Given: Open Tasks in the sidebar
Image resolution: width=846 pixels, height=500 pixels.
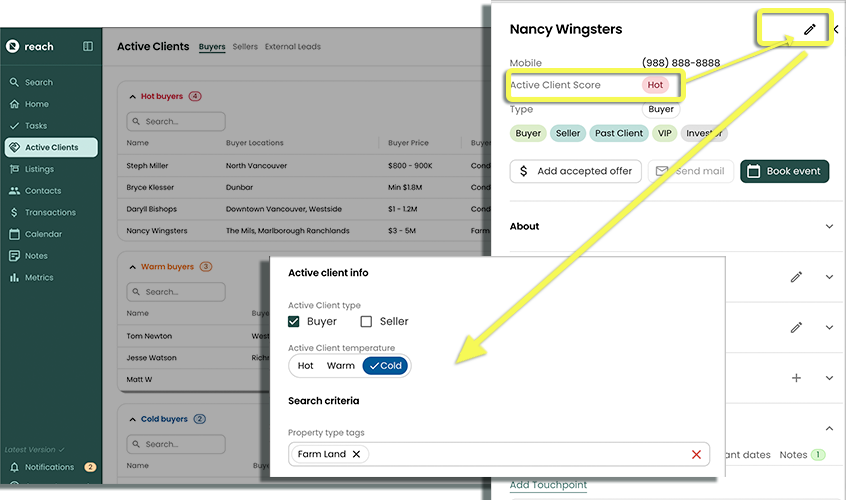Looking at the screenshot, I should click(36, 126).
